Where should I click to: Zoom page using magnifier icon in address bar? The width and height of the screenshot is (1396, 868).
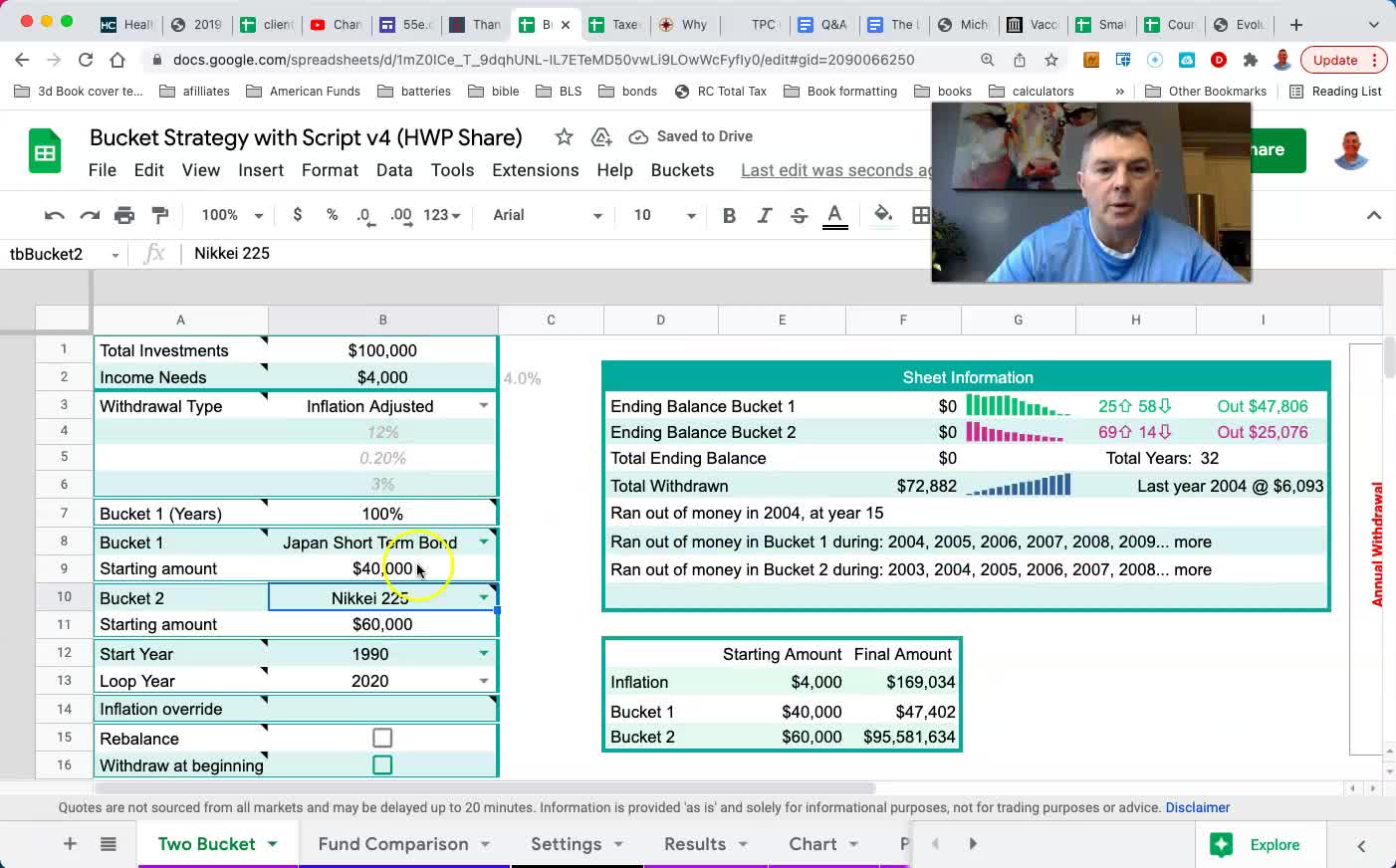tap(987, 60)
